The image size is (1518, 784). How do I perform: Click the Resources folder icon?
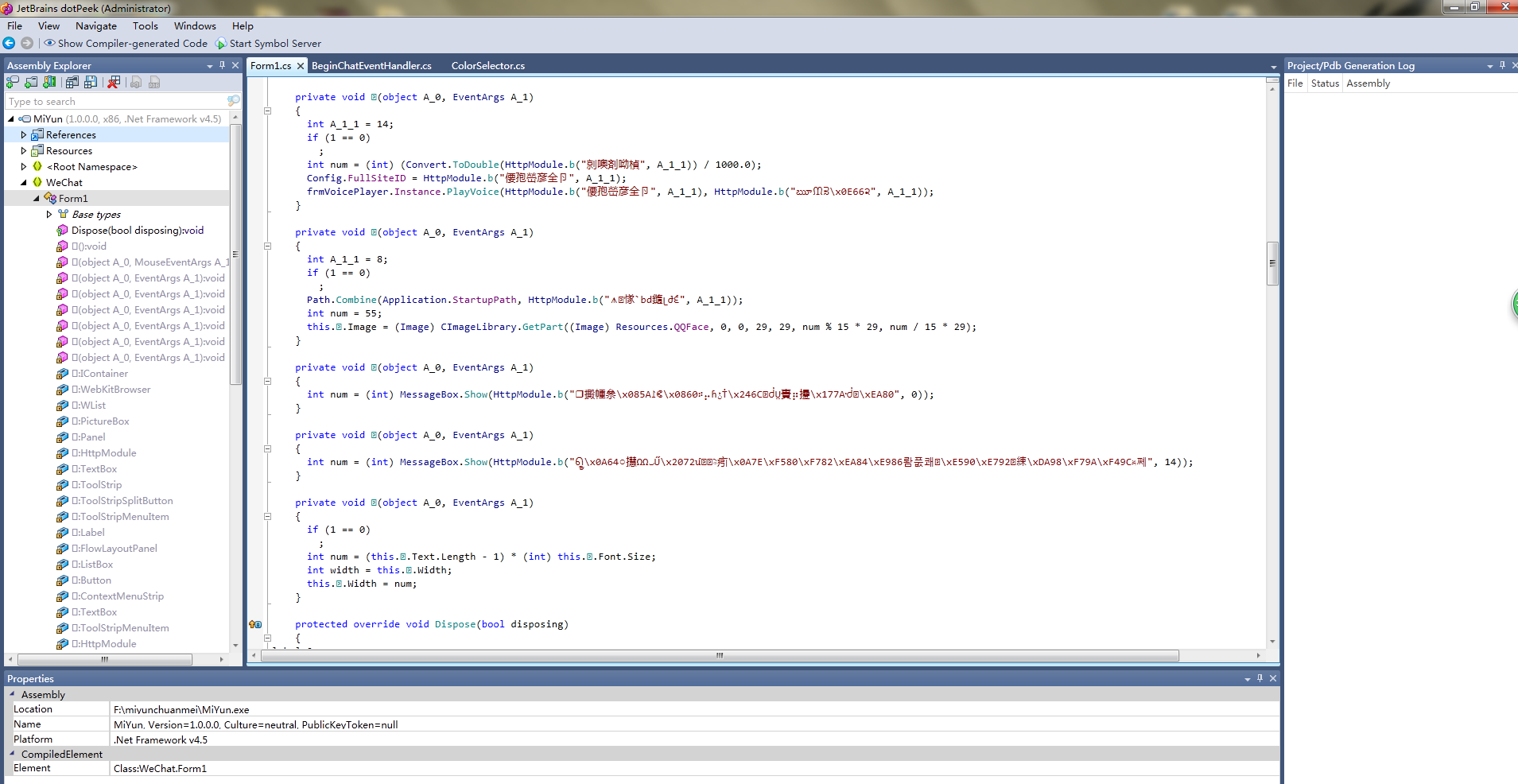37,150
